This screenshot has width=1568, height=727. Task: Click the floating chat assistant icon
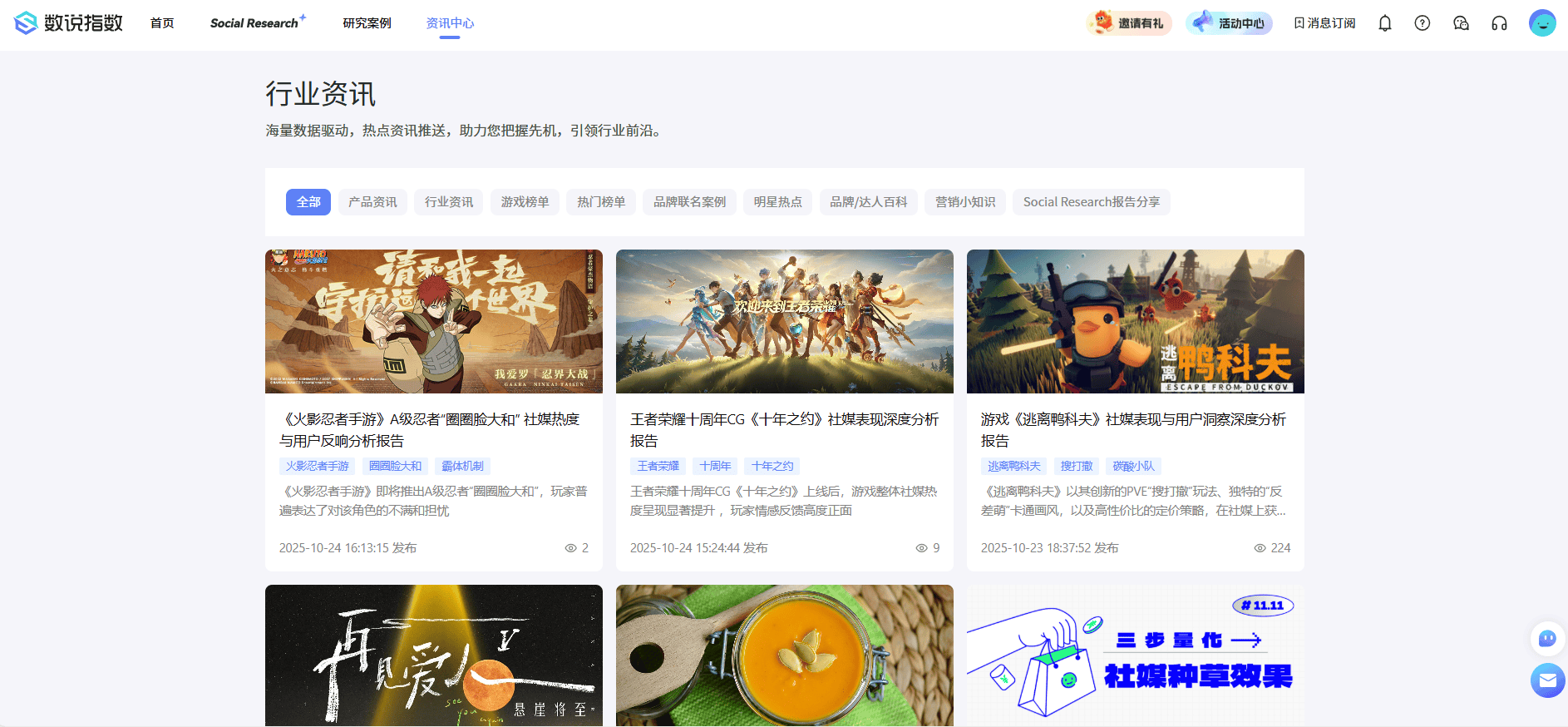[x=1547, y=639]
